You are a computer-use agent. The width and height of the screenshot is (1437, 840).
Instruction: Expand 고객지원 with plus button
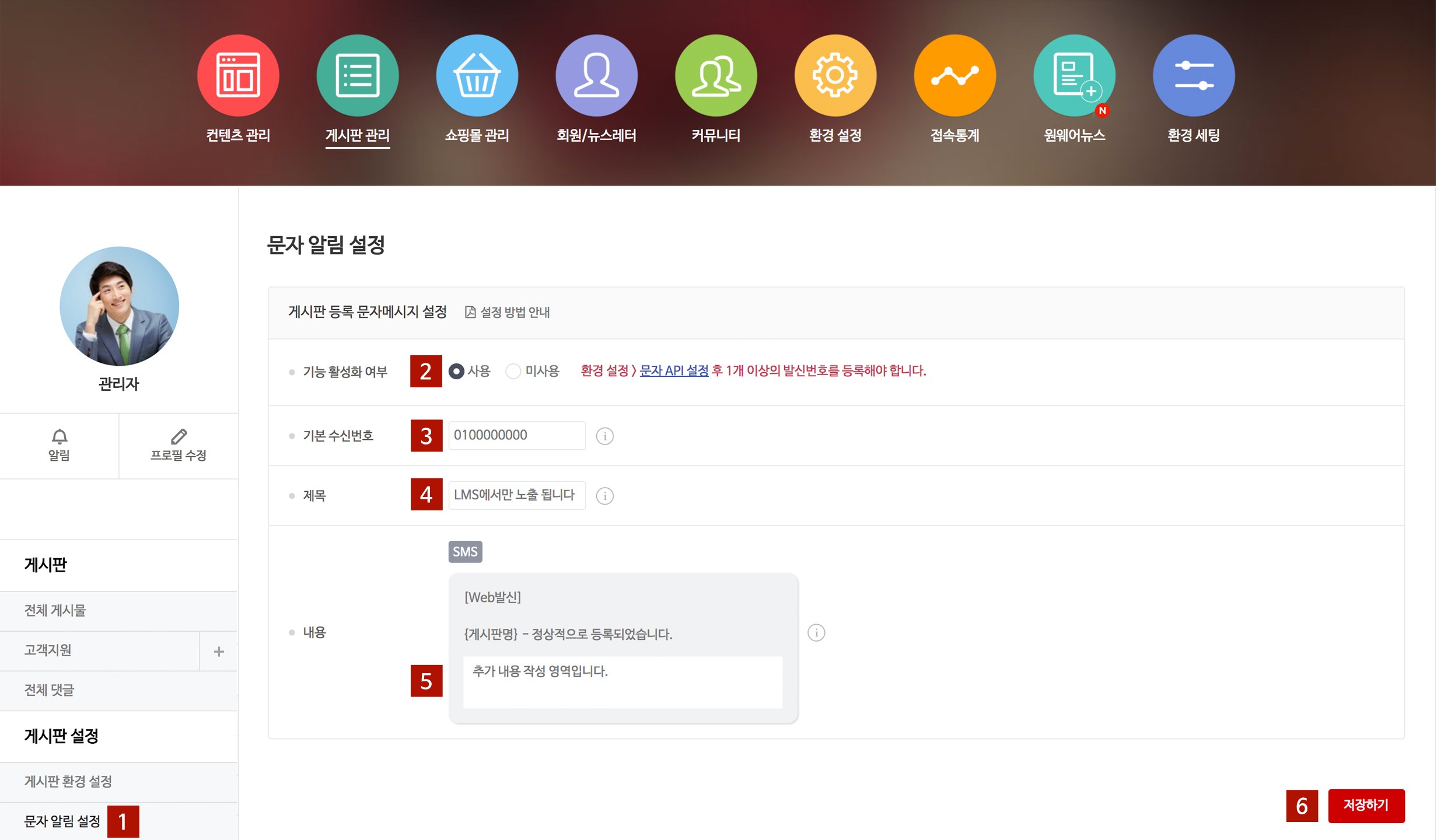coord(219,651)
